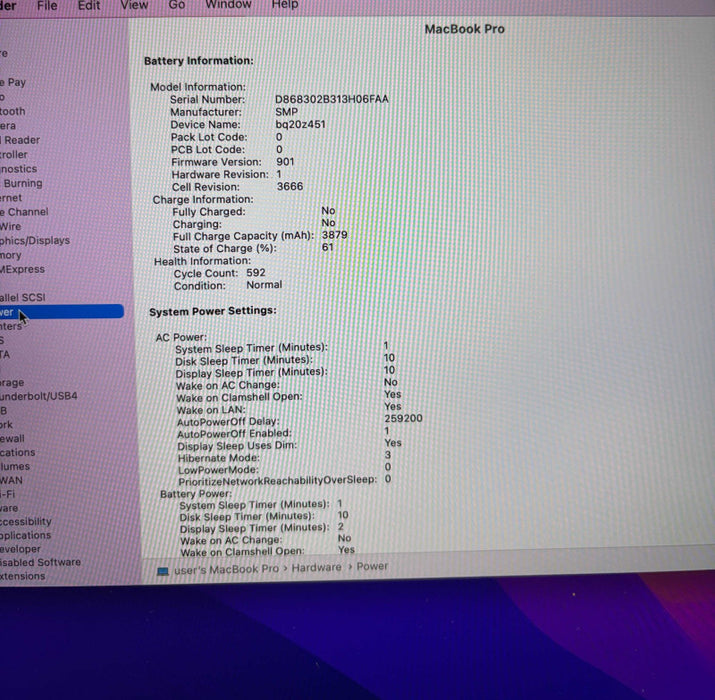Select the Apple Pay sidebar item
The width and height of the screenshot is (715, 700).
tap(13, 82)
